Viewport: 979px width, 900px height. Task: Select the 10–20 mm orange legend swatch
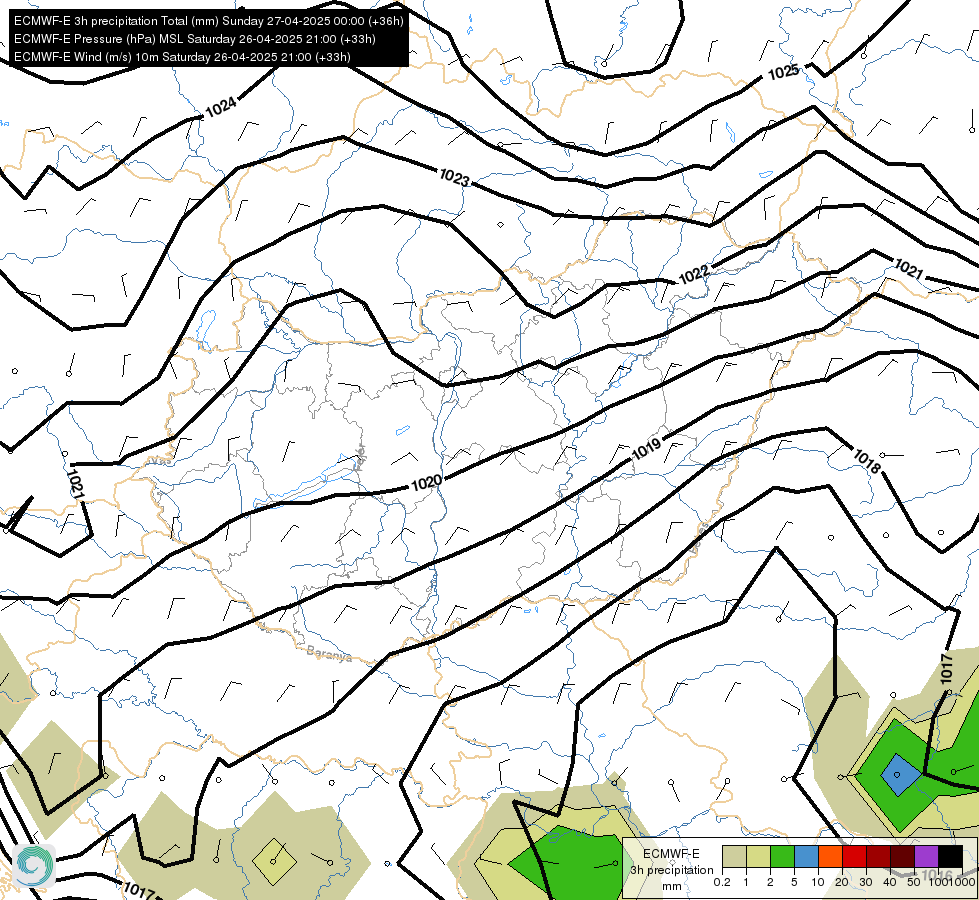pos(830,856)
